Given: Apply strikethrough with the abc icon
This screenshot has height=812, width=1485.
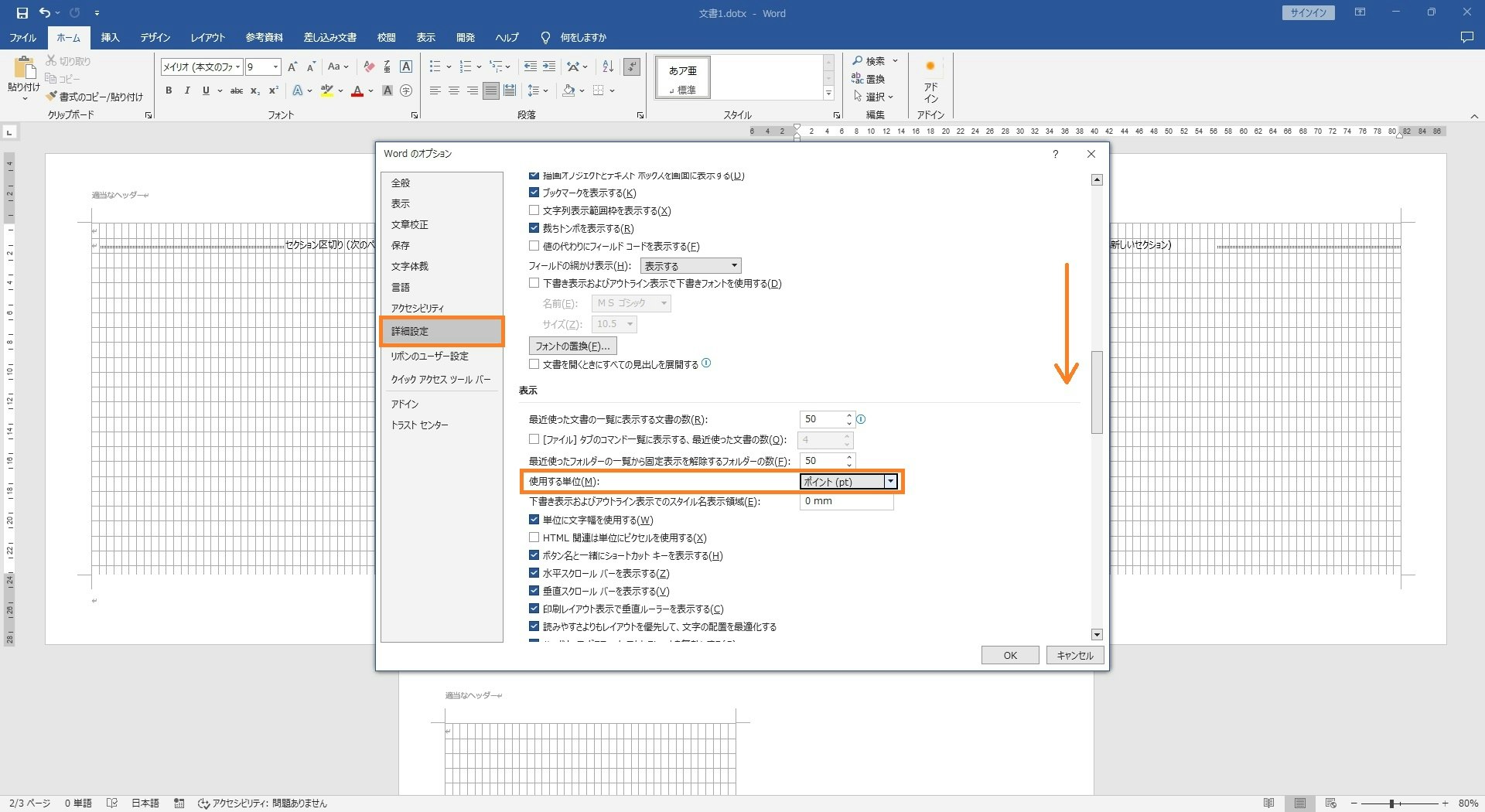Looking at the screenshot, I should pos(237,90).
